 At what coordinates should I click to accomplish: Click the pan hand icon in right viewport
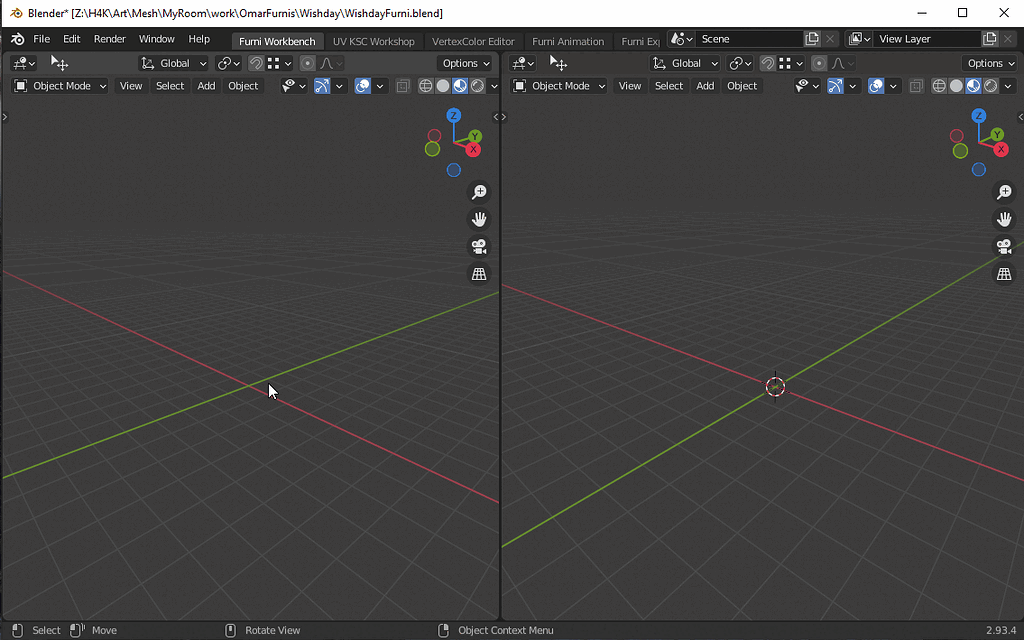click(1004, 219)
